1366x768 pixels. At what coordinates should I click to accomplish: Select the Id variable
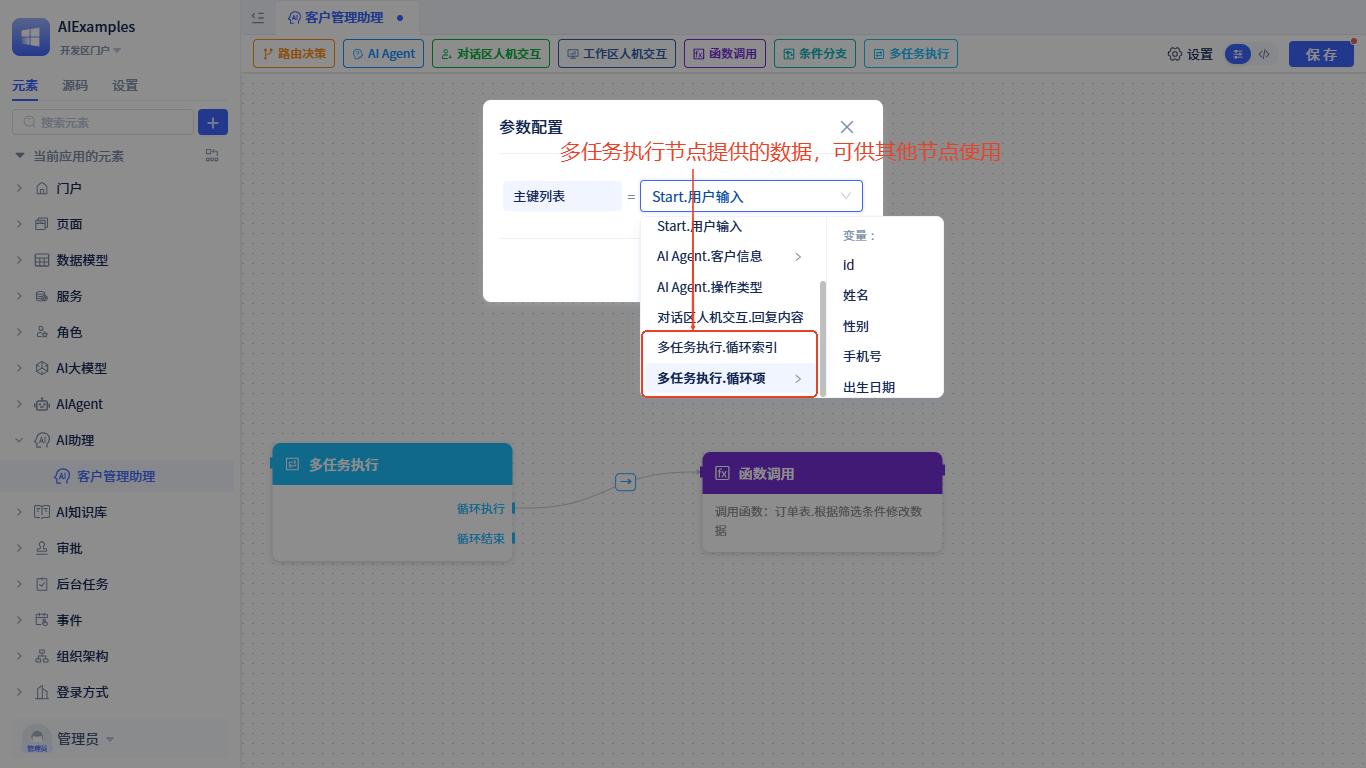pyautogui.click(x=849, y=265)
